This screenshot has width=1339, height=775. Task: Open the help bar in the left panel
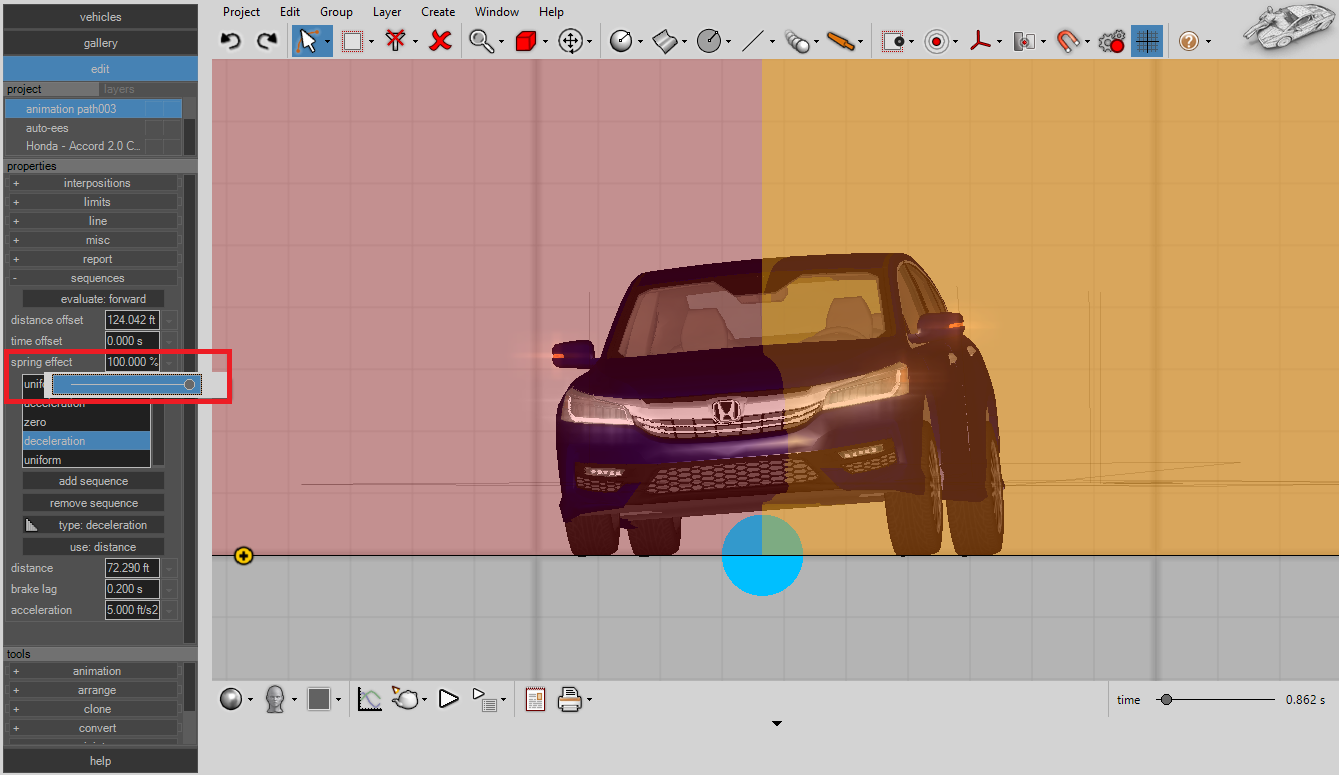click(x=100, y=761)
